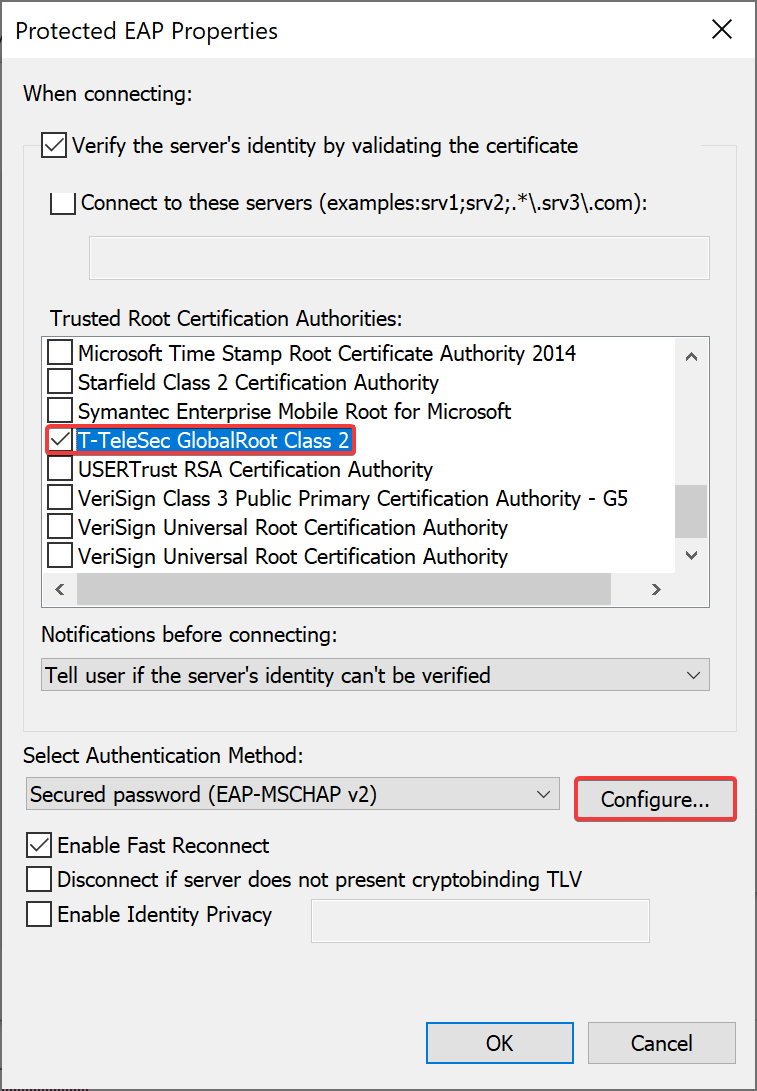Select Symantec Enterprise Mobile Root row text
757x1091 pixels.
tap(294, 412)
